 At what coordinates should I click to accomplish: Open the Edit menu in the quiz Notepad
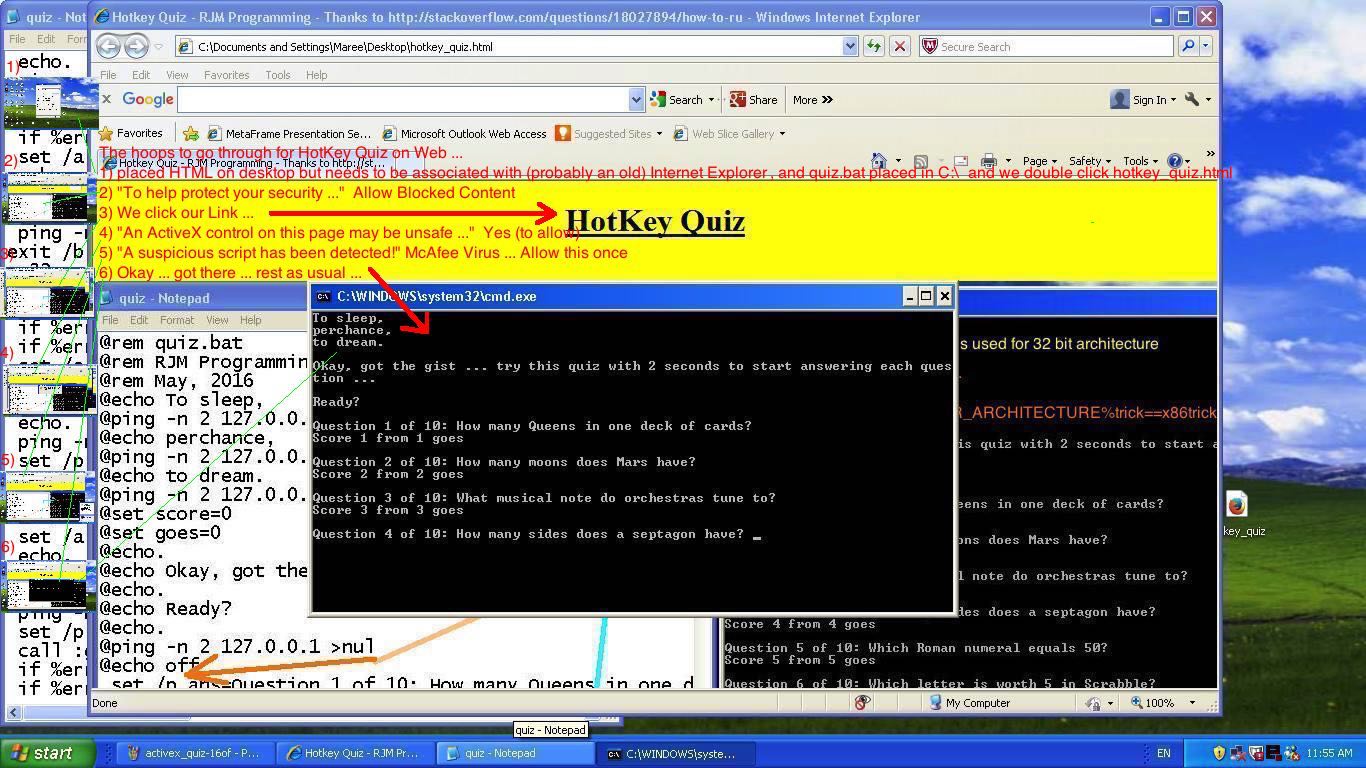(x=139, y=320)
